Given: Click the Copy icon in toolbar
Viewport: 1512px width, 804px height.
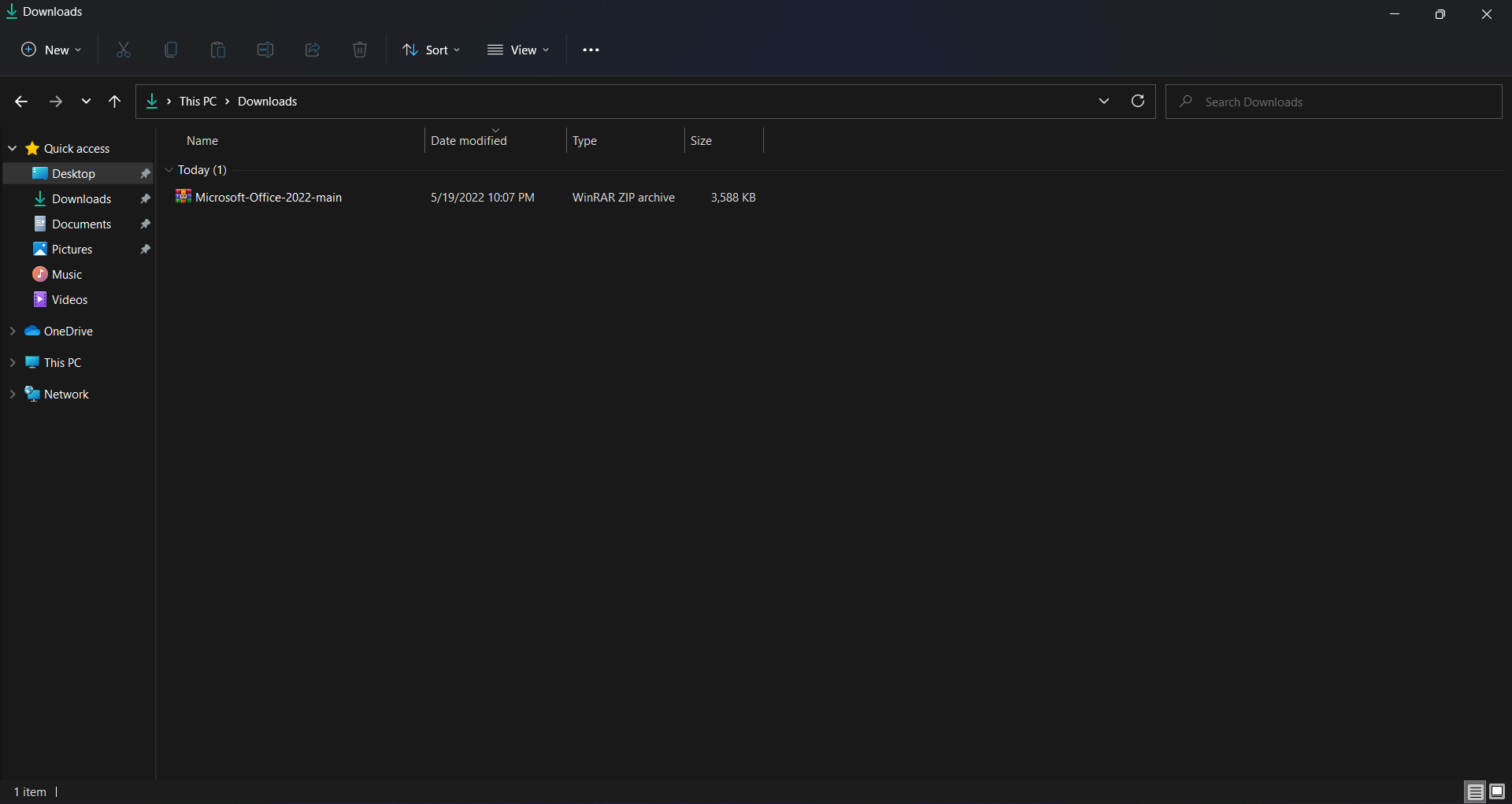Looking at the screenshot, I should [171, 50].
